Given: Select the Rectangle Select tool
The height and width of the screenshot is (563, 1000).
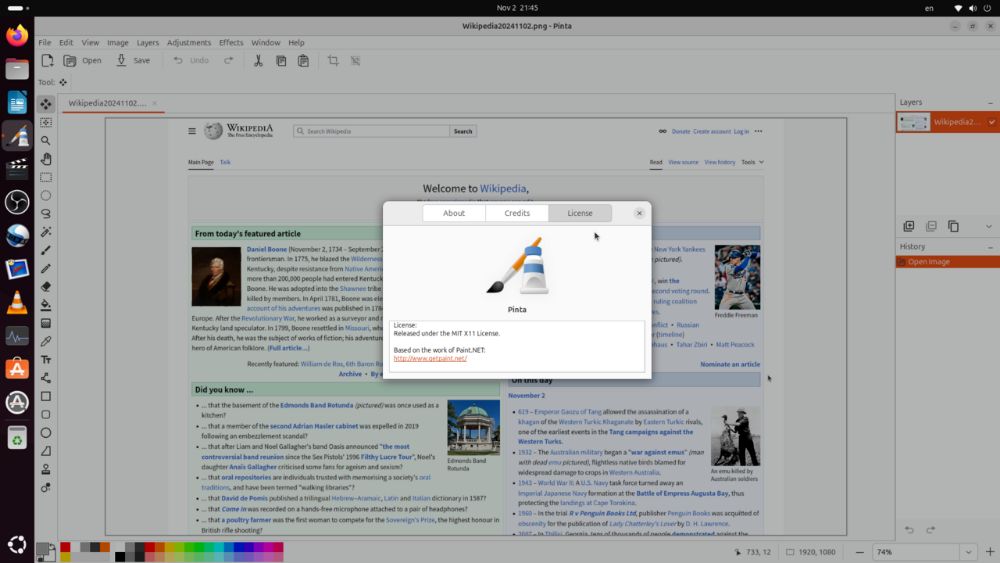Looking at the screenshot, I should tap(46, 177).
